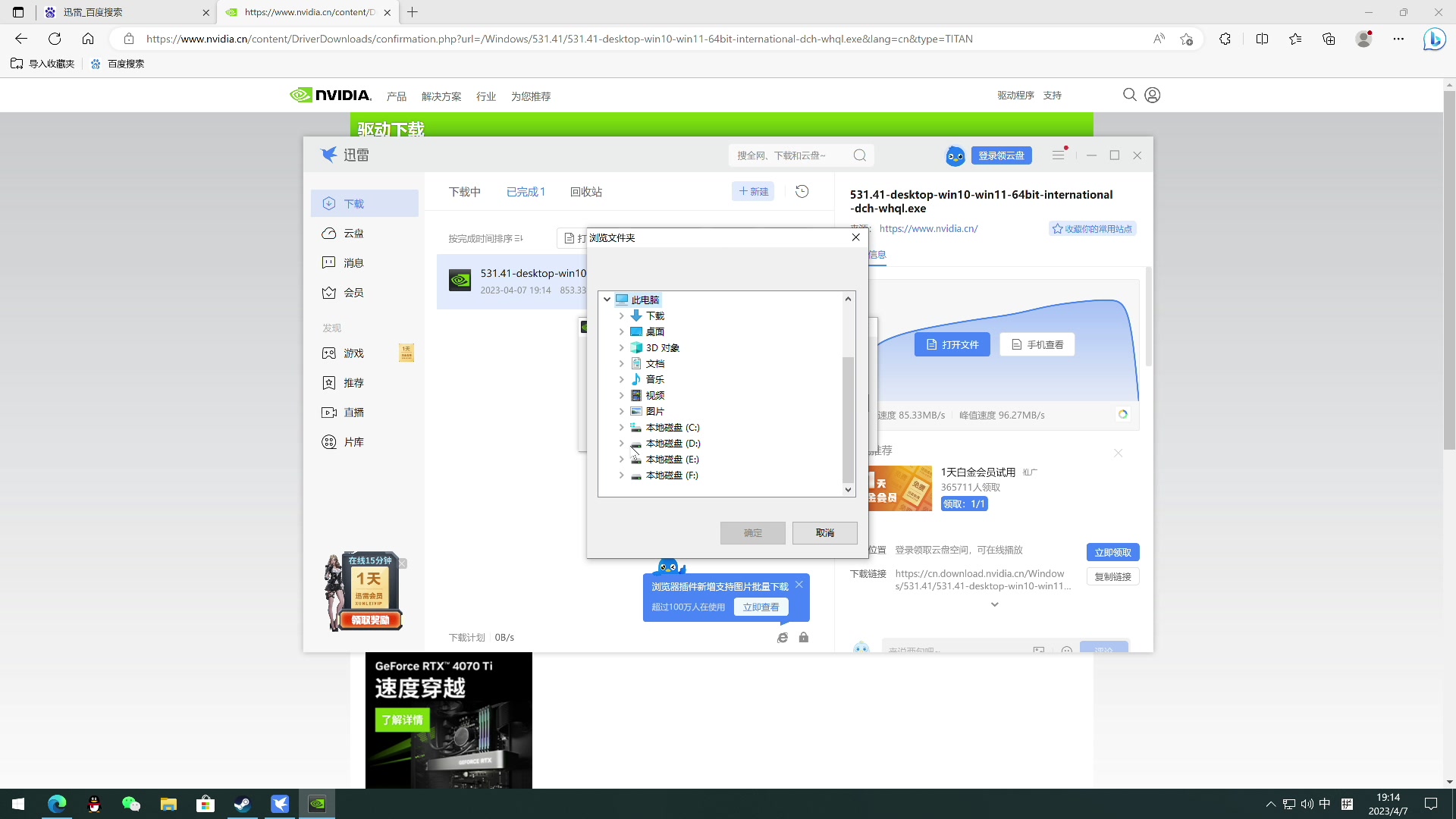Expand the 桌面 folder in tree
The image size is (1456, 819).
pyautogui.click(x=621, y=331)
